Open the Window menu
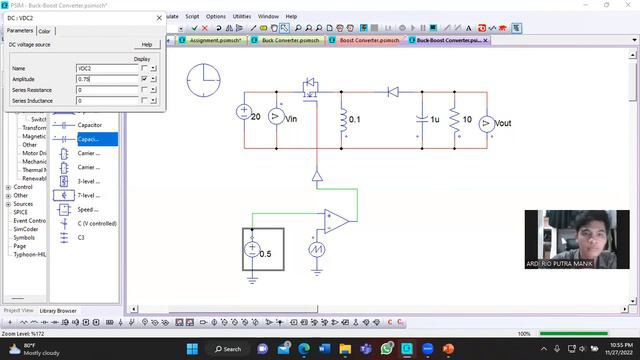The width and height of the screenshot is (640, 360). (x=268, y=16)
